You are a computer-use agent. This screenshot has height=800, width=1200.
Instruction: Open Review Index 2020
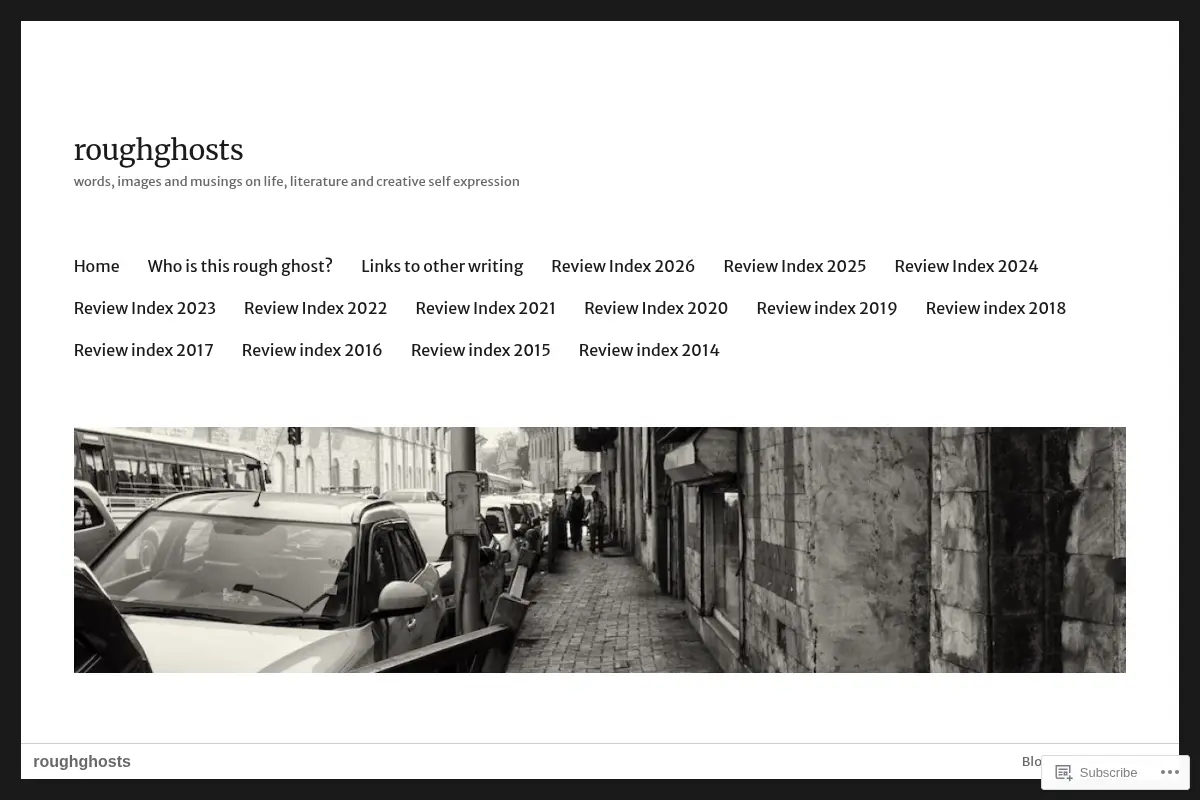point(656,308)
